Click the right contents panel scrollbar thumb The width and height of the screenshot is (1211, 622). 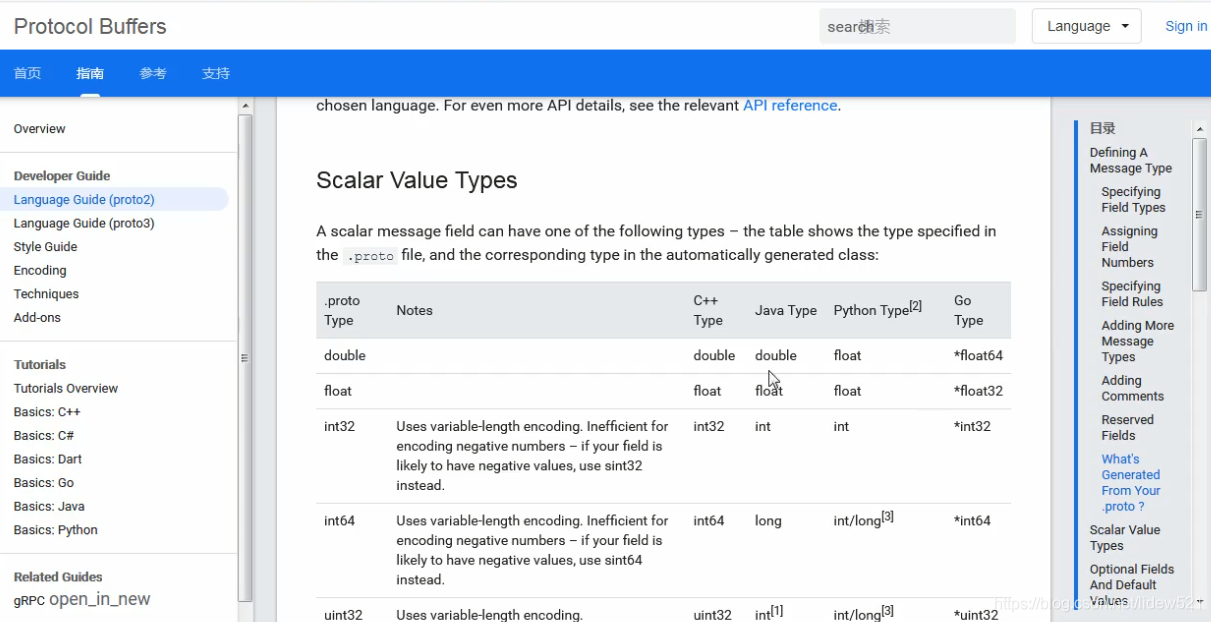[1200, 214]
